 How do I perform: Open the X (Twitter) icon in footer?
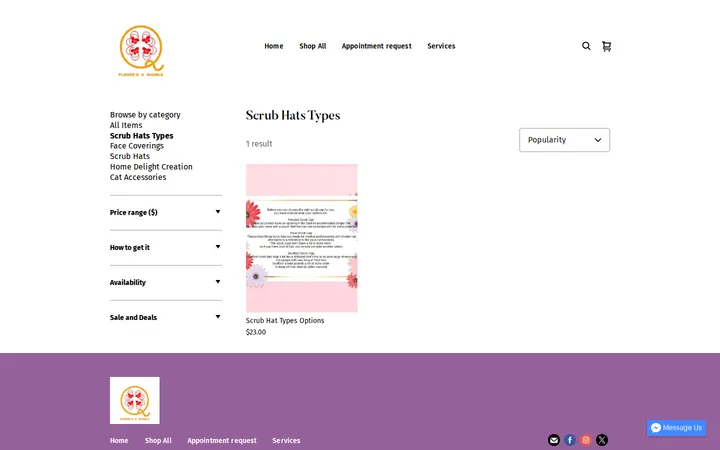pyautogui.click(x=602, y=440)
